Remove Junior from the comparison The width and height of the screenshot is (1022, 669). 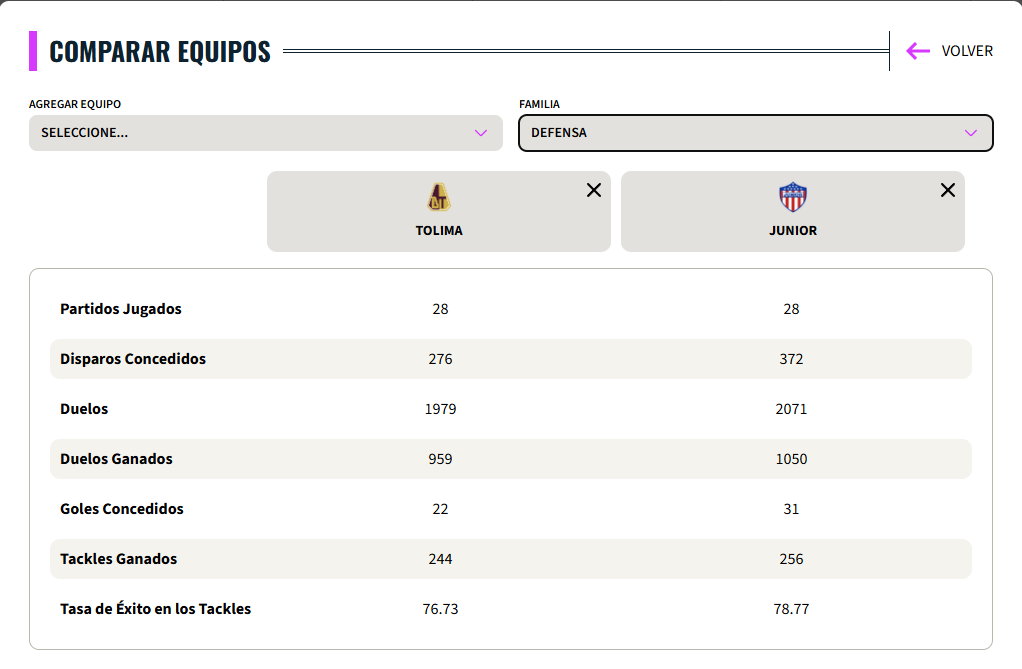click(x=947, y=190)
